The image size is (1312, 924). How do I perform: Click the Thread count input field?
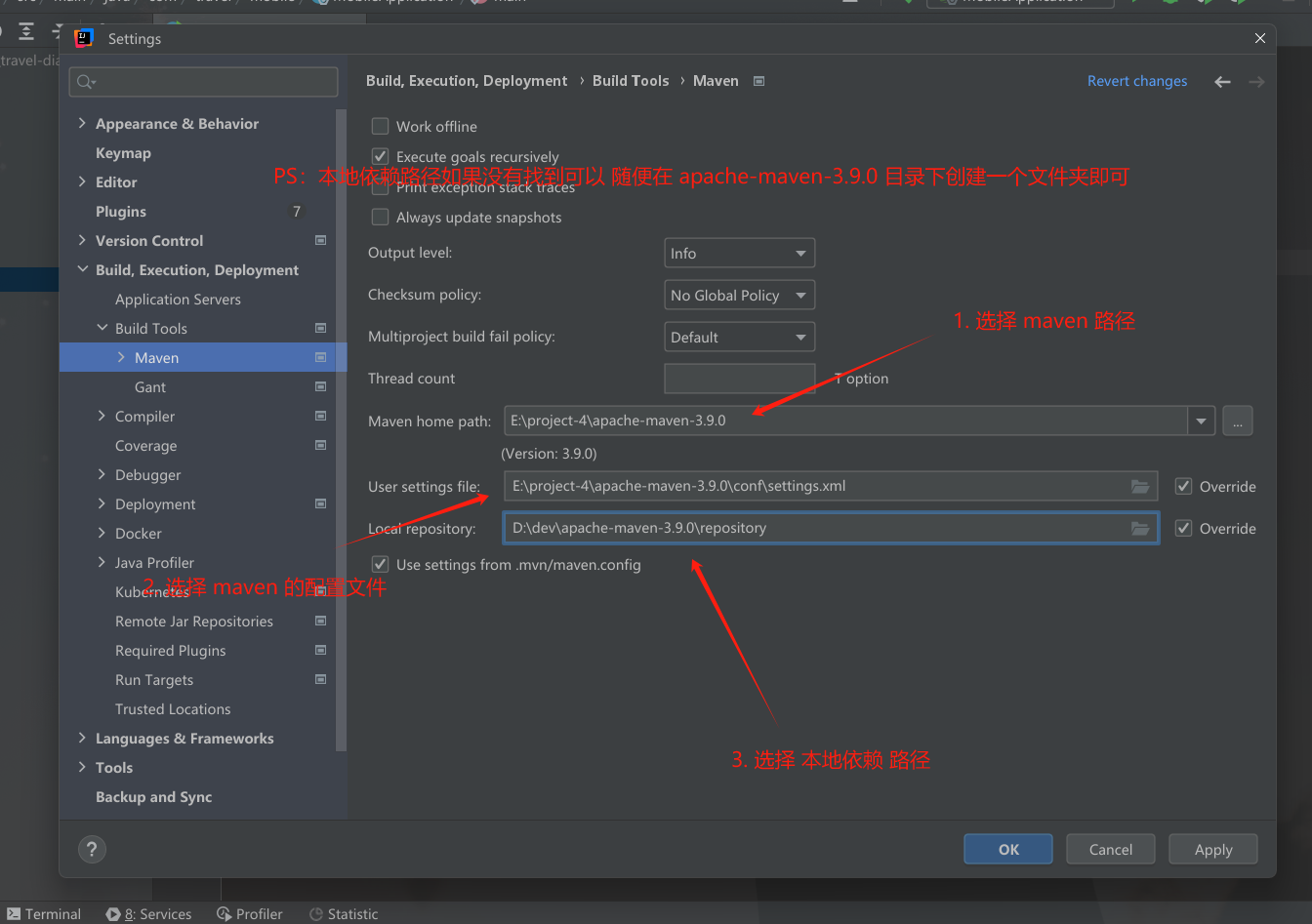click(739, 379)
